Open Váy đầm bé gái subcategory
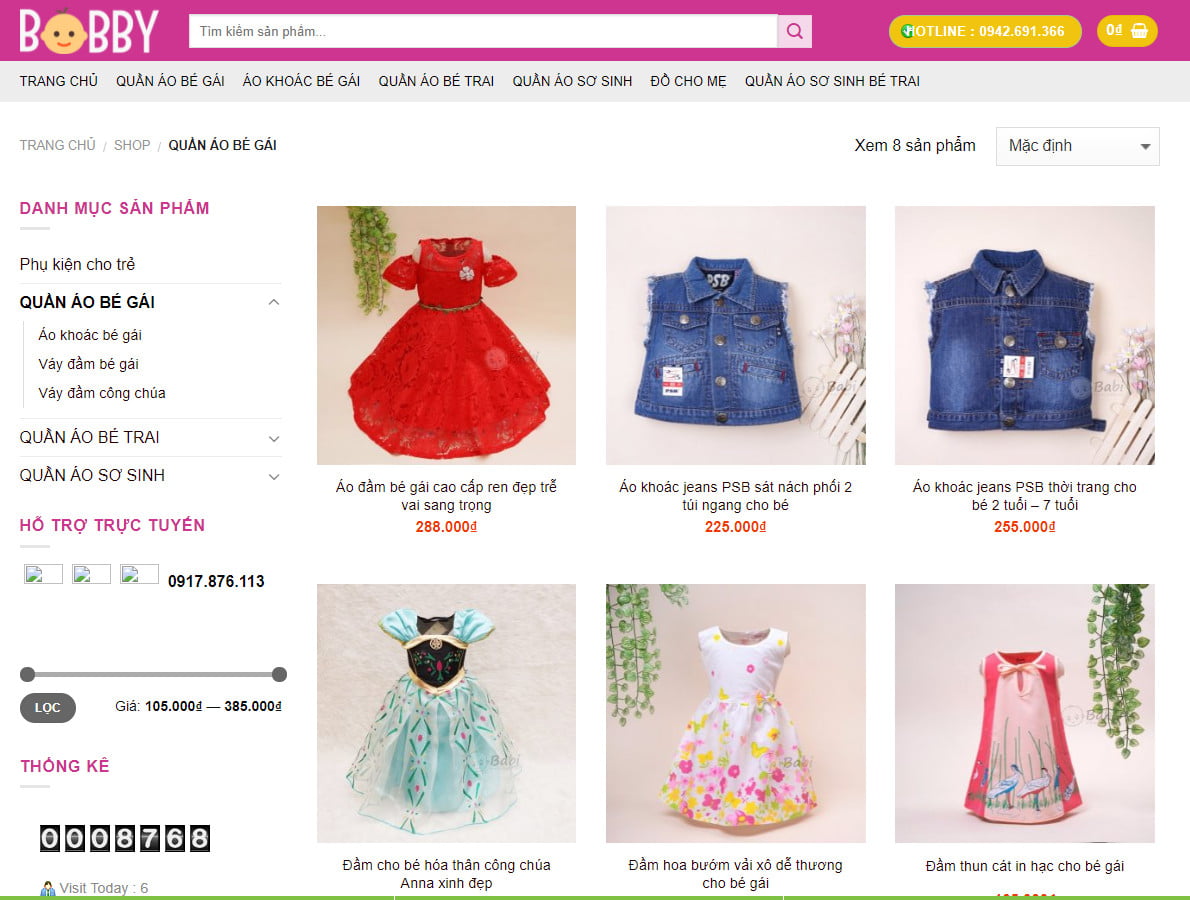1190x900 pixels. 89,363
